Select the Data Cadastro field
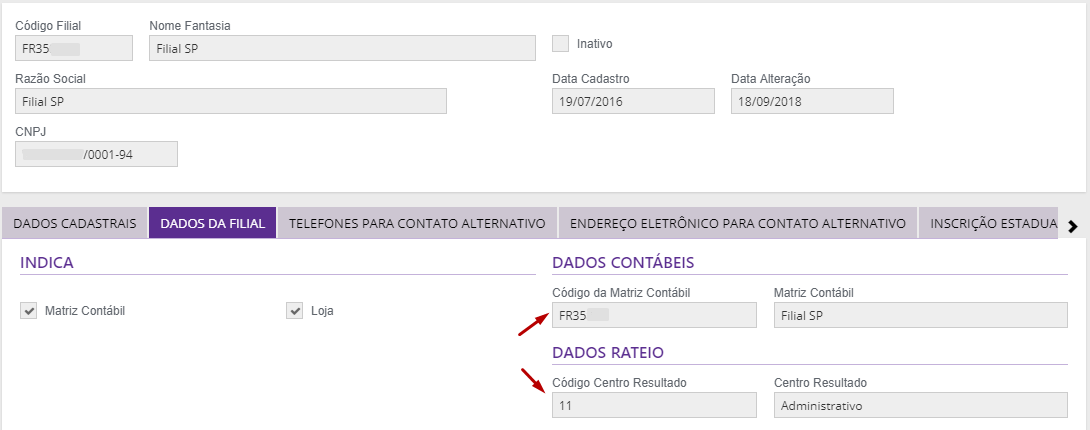Screen dimensions: 1090x430 633,101
